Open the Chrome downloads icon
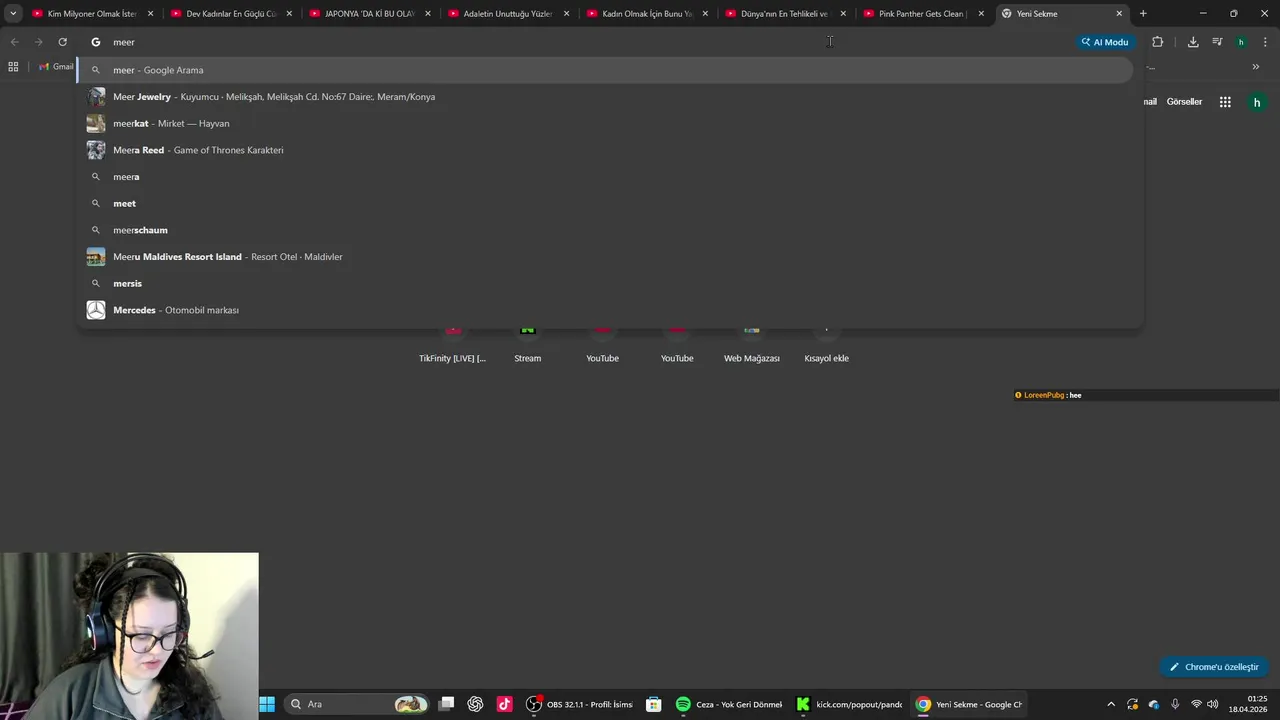The height and width of the screenshot is (720, 1280). point(1193,42)
